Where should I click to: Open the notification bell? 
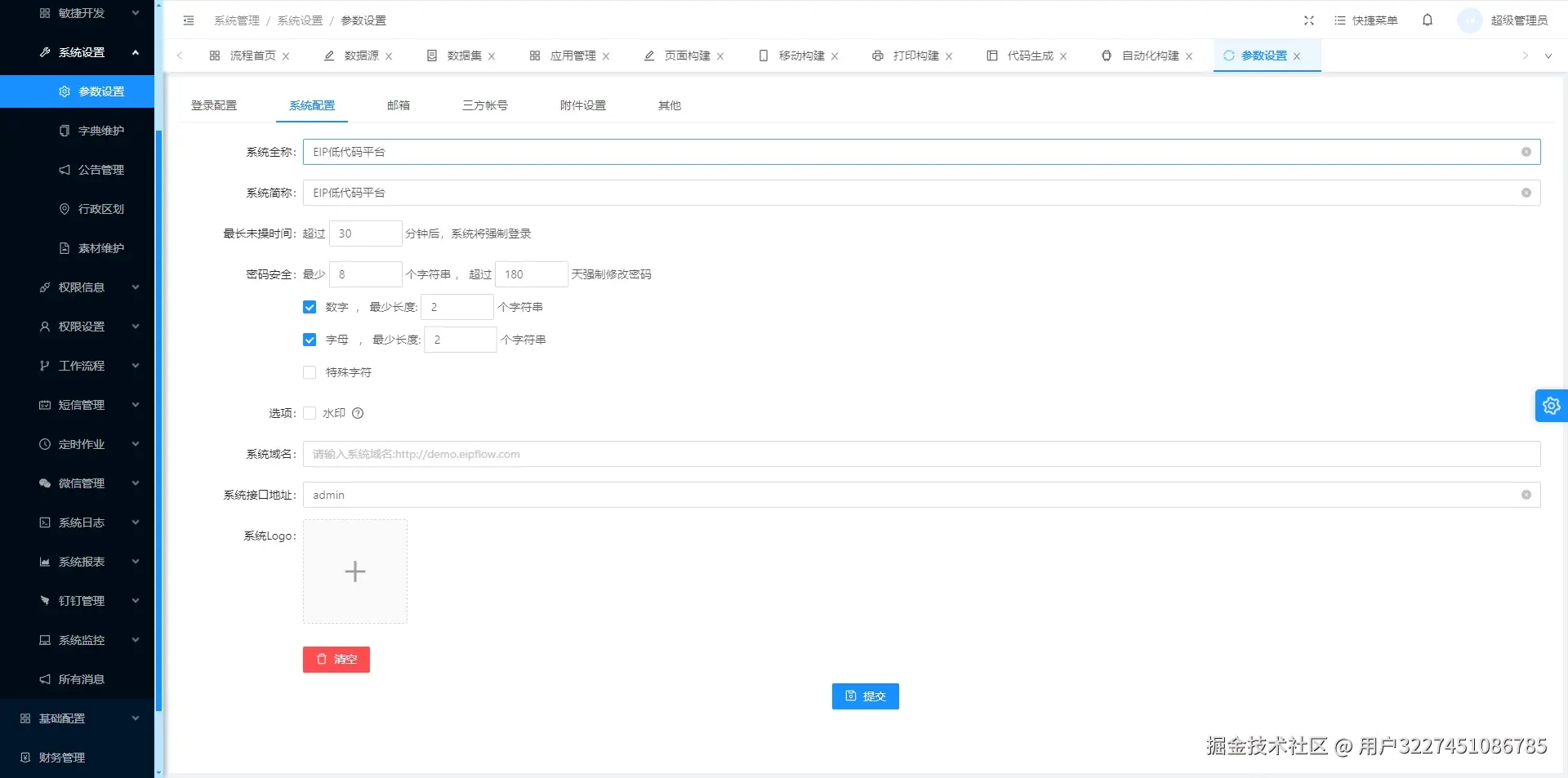(1428, 20)
